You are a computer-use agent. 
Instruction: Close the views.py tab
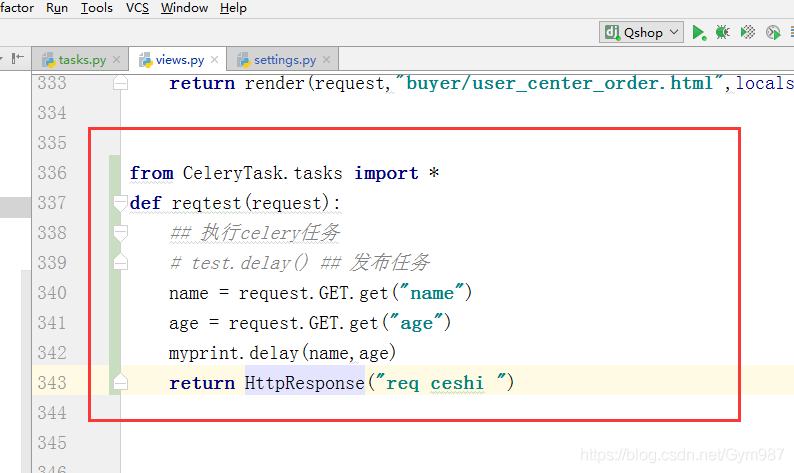coord(214,60)
